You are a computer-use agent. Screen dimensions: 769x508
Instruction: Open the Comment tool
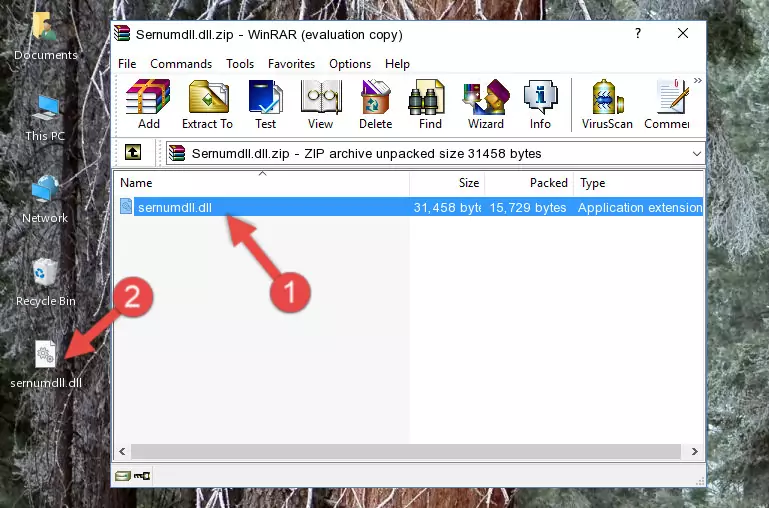[667, 104]
